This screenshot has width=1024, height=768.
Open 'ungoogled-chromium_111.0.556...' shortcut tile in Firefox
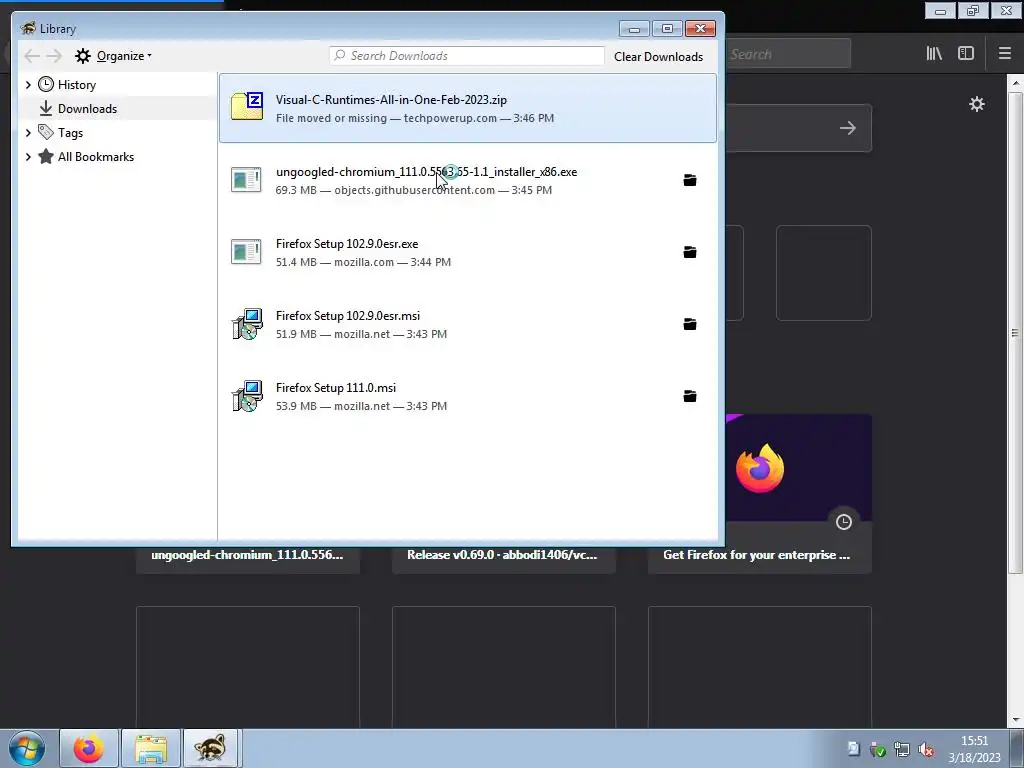[x=248, y=555]
